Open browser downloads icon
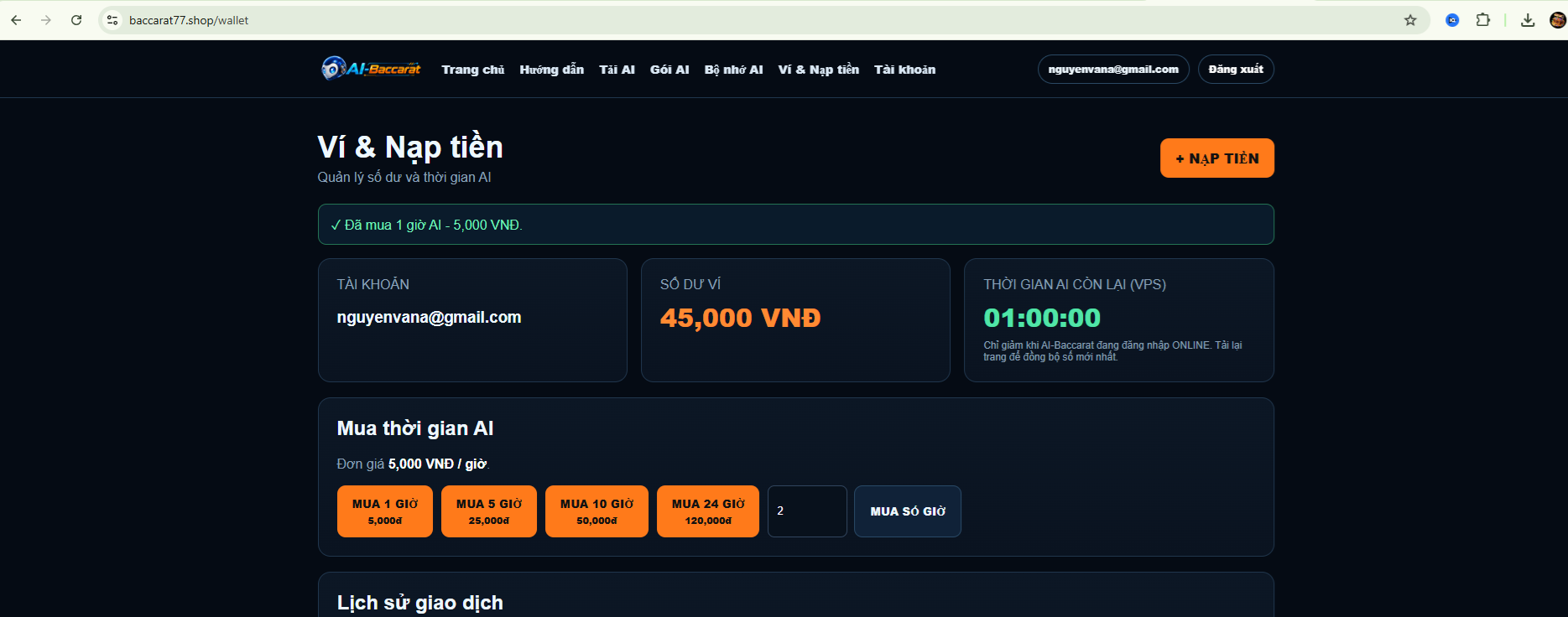This screenshot has width=1568, height=617. 1528,20
